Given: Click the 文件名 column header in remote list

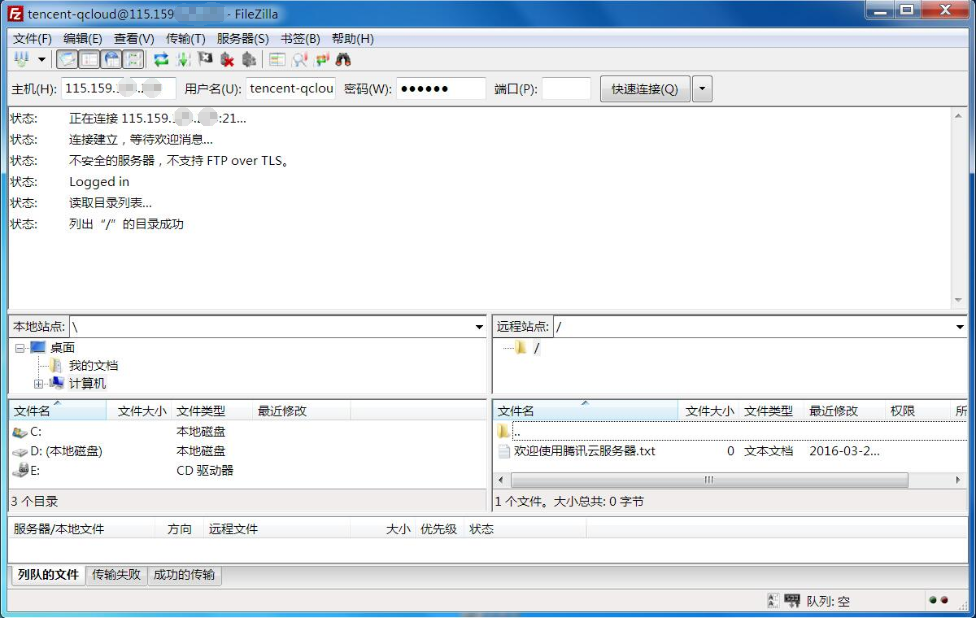Looking at the screenshot, I should pos(516,411).
